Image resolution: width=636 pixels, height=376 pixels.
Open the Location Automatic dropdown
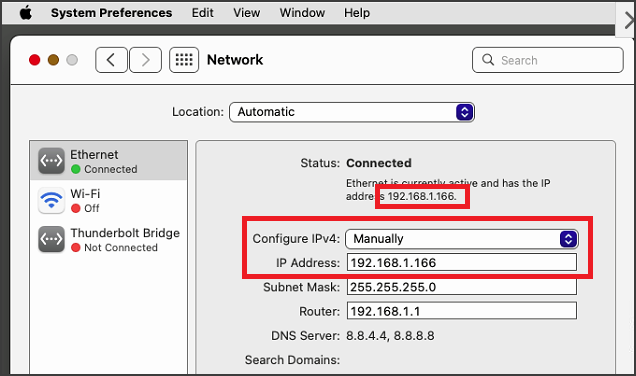coord(352,112)
